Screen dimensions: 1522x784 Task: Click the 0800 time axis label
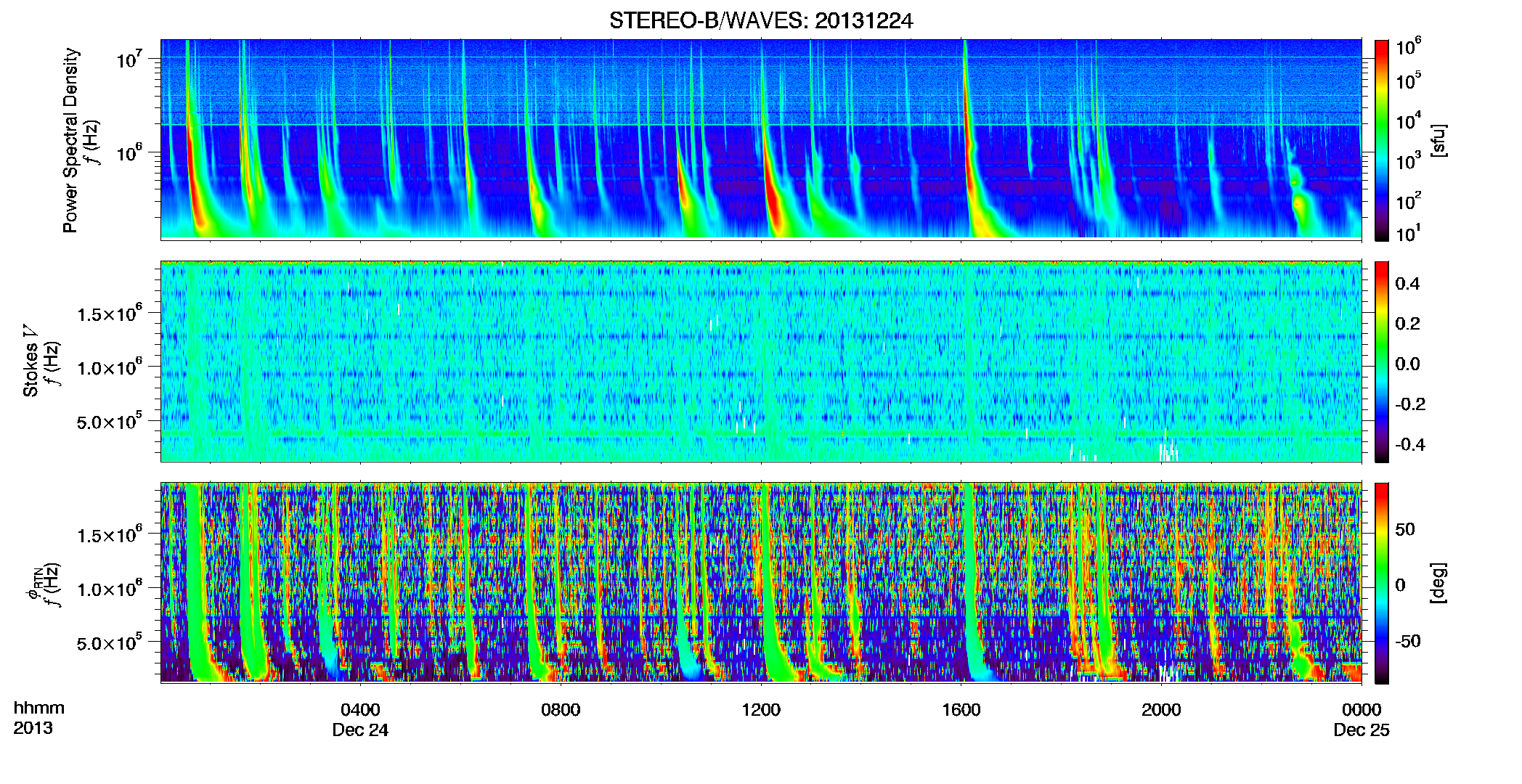click(561, 710)
